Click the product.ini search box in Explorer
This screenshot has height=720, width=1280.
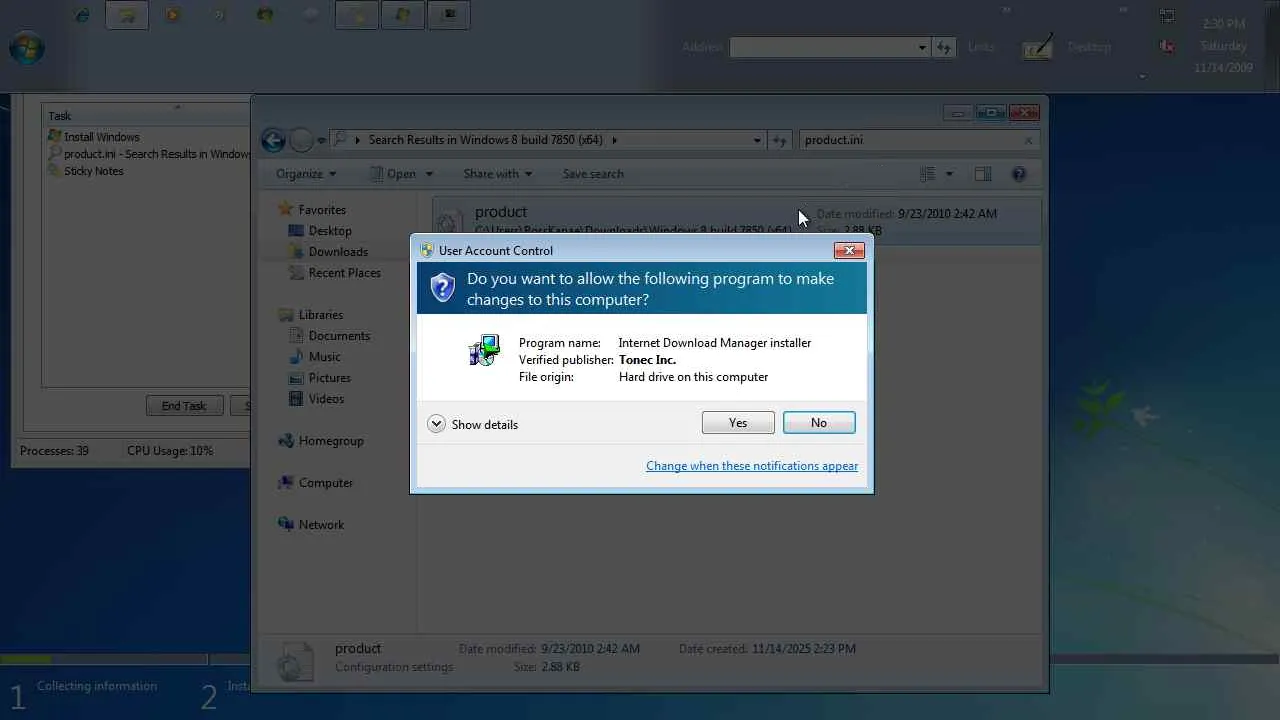pos(910,140)
